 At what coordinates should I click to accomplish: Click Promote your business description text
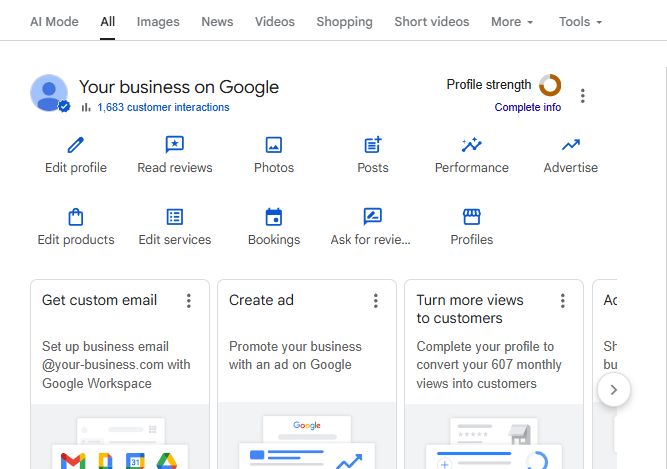(295, 355)
